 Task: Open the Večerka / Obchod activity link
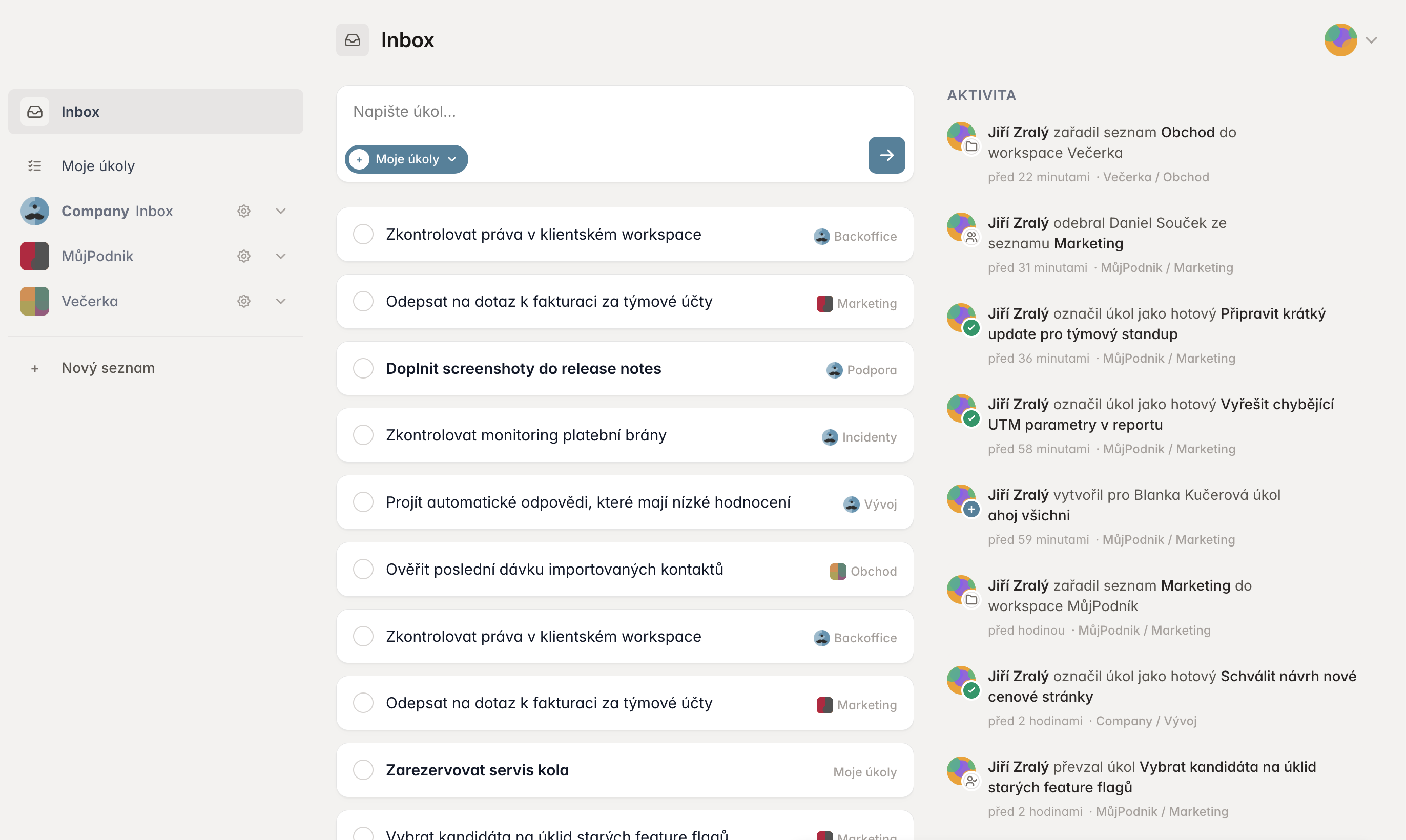point(1156,177)
